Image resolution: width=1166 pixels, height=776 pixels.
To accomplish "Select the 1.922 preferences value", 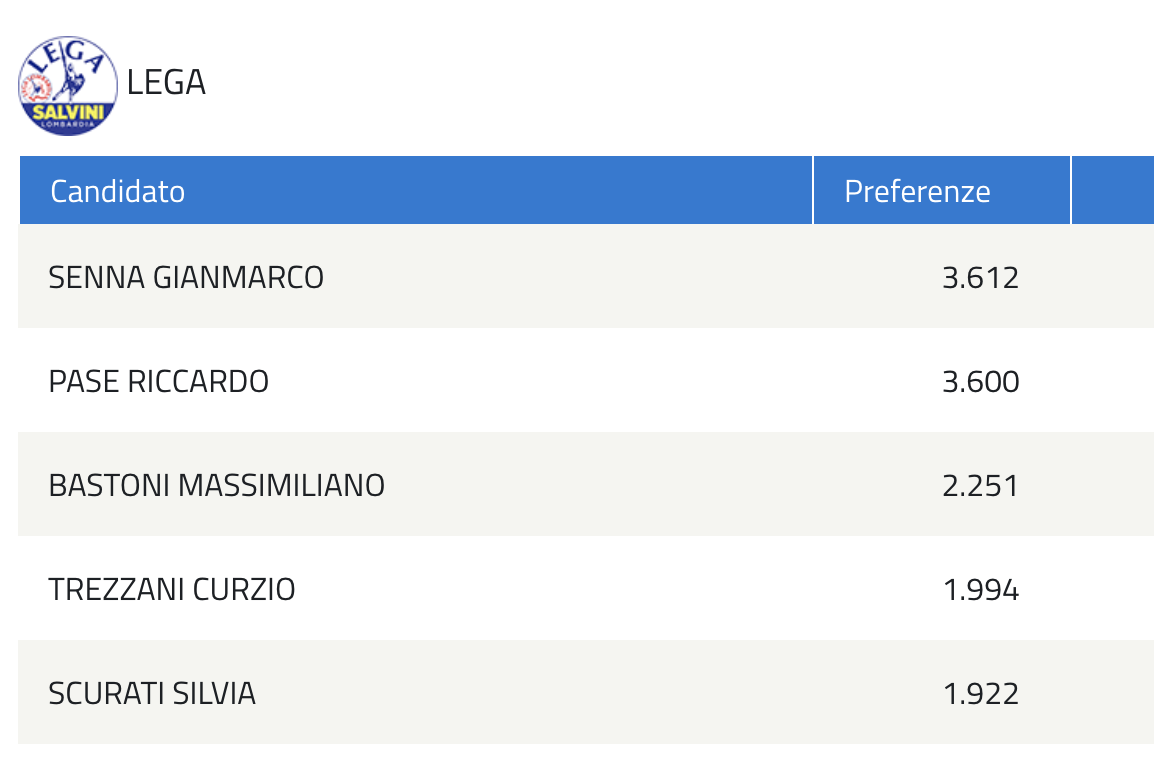I will pyautogui.click(x=980, y=693).
